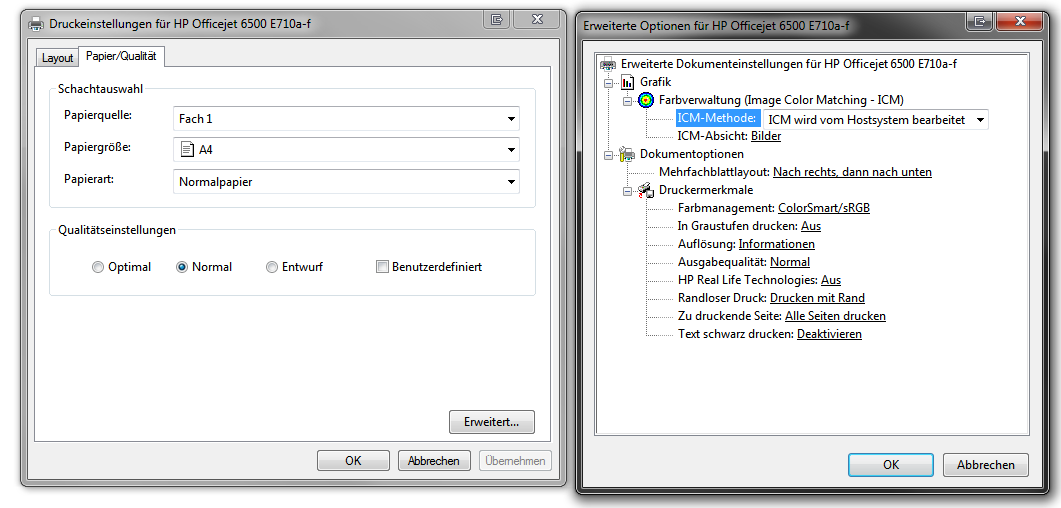Switch to the Layout tab
The image size is (1061, 508).
pos(58,58)
